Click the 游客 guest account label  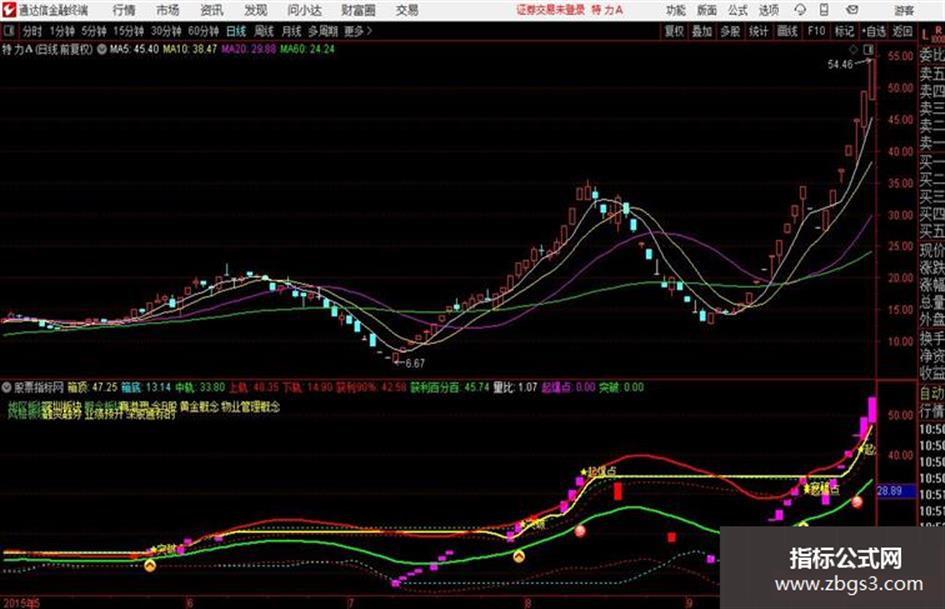pyautogui.click(x=903, y=11)
